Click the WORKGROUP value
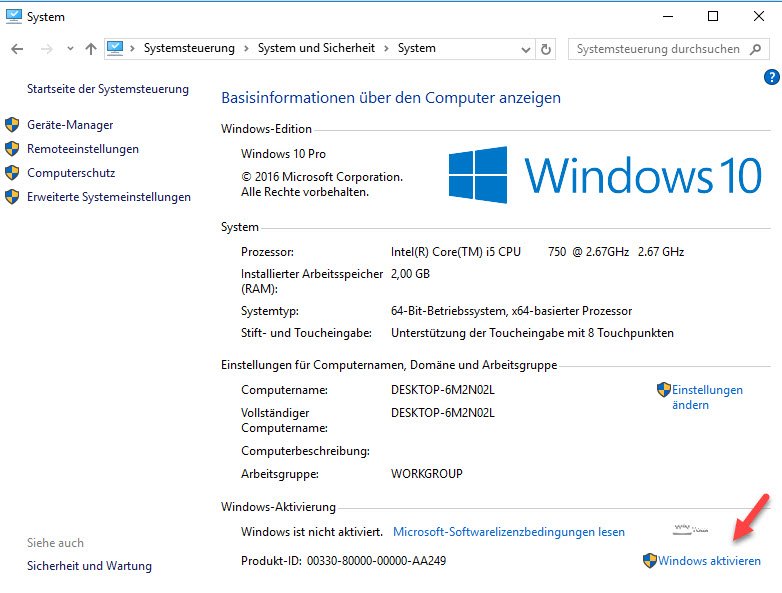 (x=426, y=474)
